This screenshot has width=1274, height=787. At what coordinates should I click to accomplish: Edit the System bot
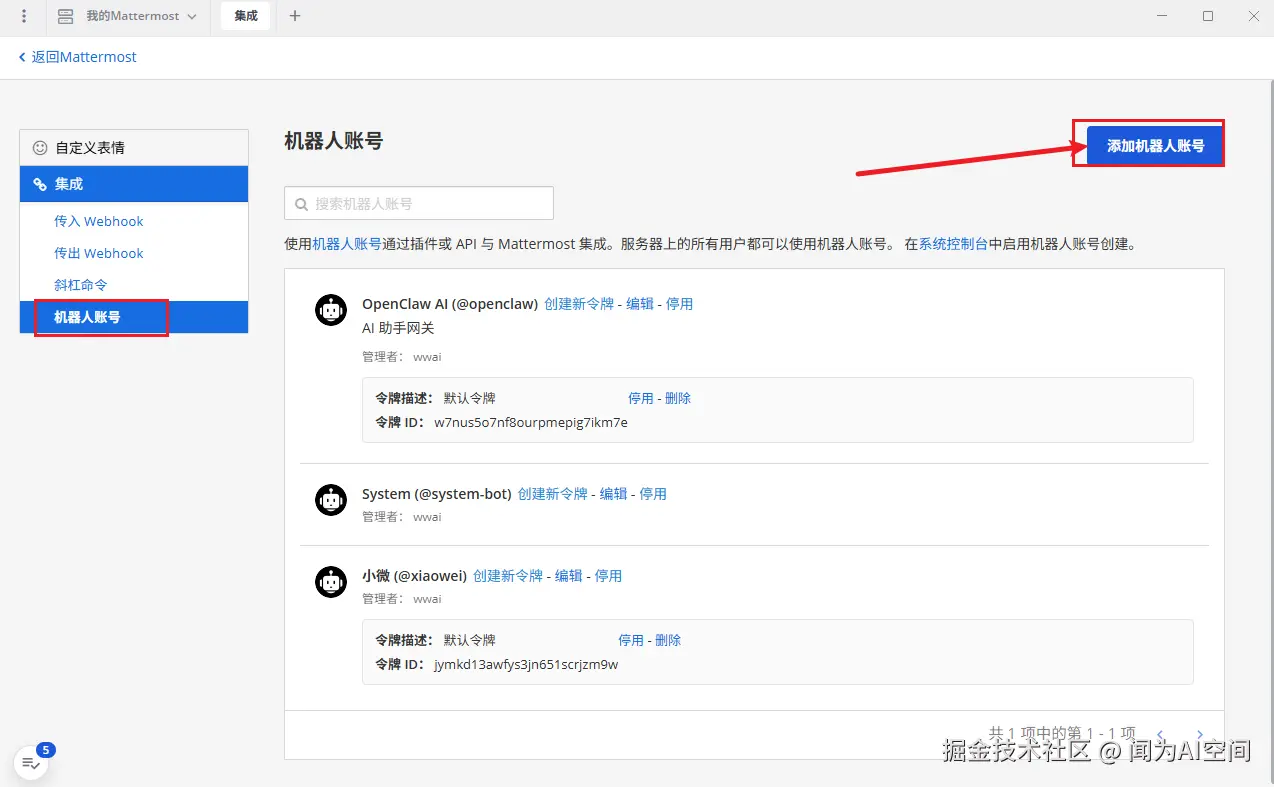coord(614,494)
